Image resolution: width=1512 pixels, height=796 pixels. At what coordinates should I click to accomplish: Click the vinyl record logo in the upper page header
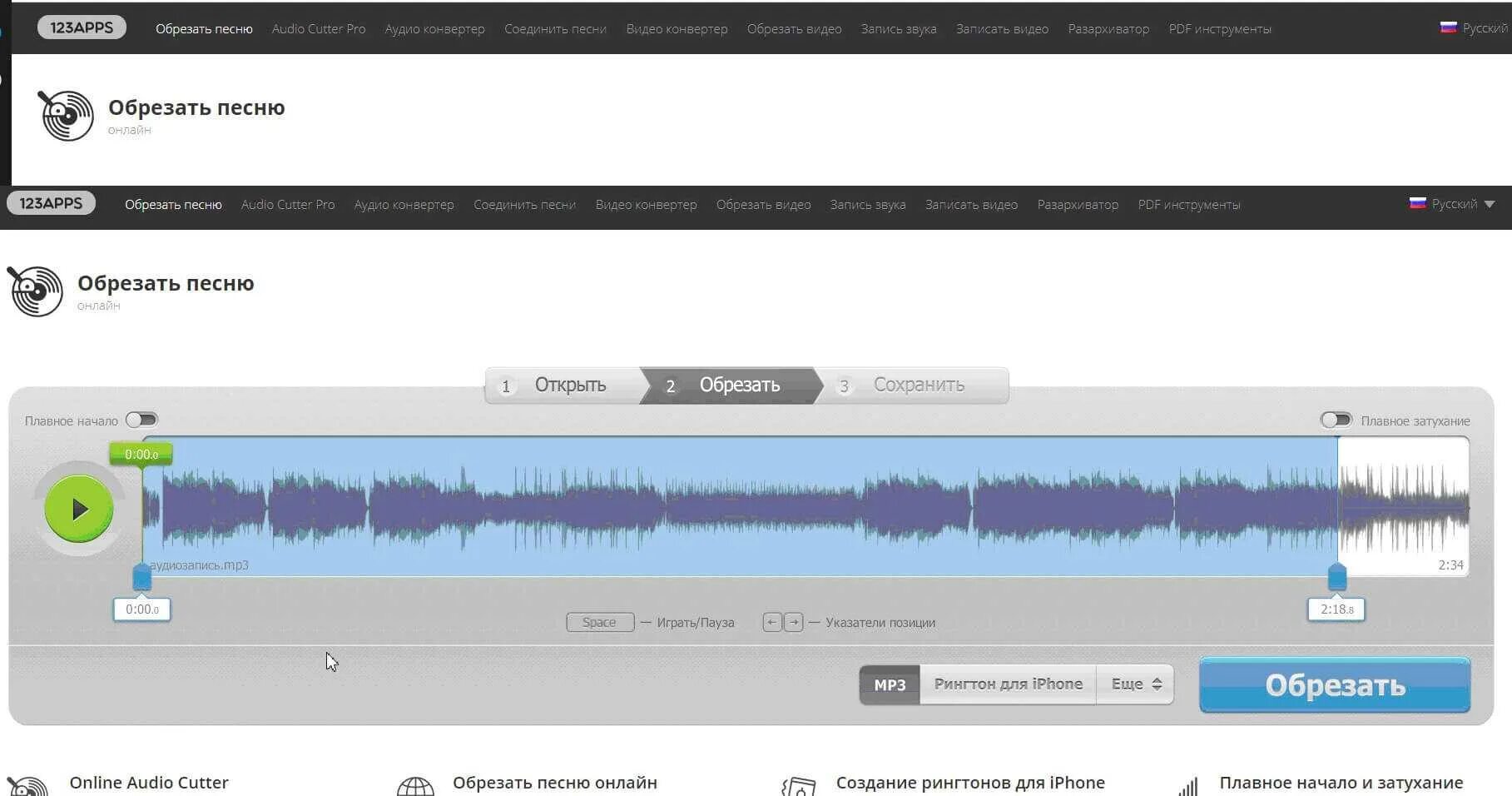tap(66, 115)
